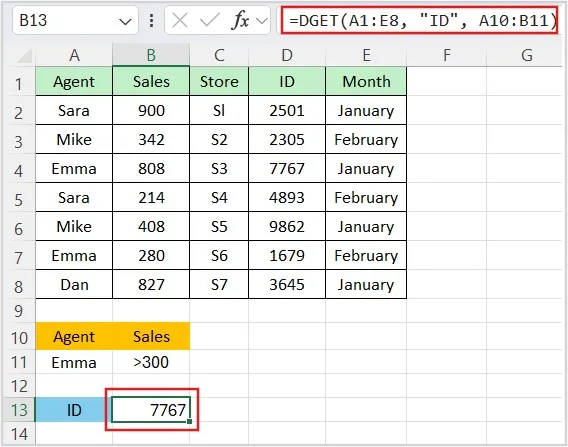
Task: Select the cell with sales 342
Action: pyautogui.click(x=151, y=139)
